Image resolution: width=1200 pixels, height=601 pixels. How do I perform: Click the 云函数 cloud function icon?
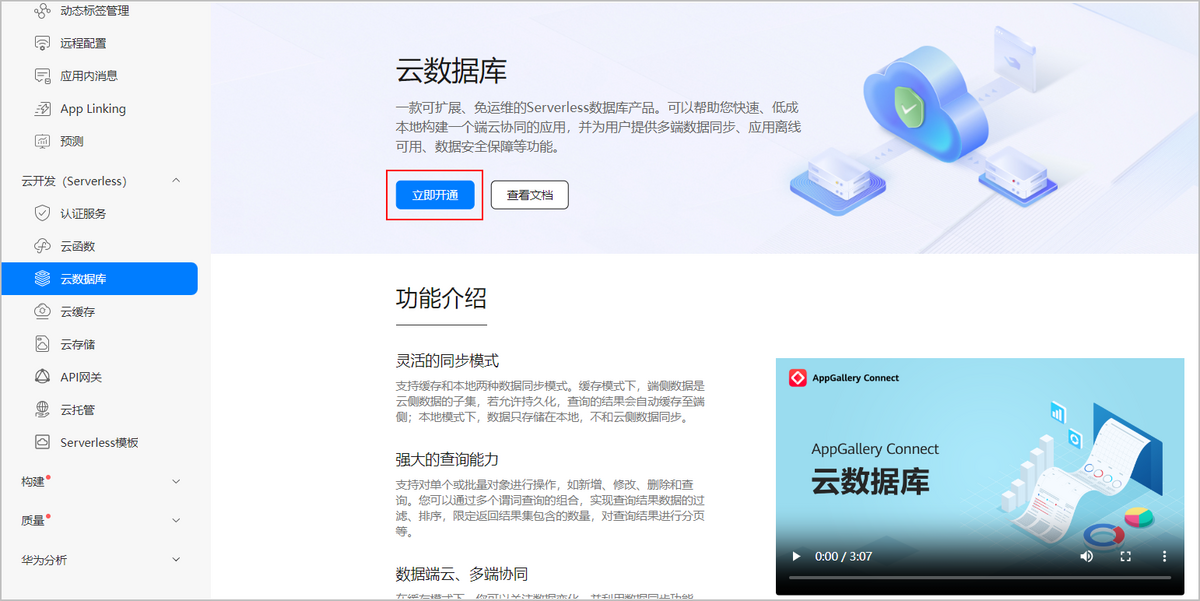pos(42,246)
